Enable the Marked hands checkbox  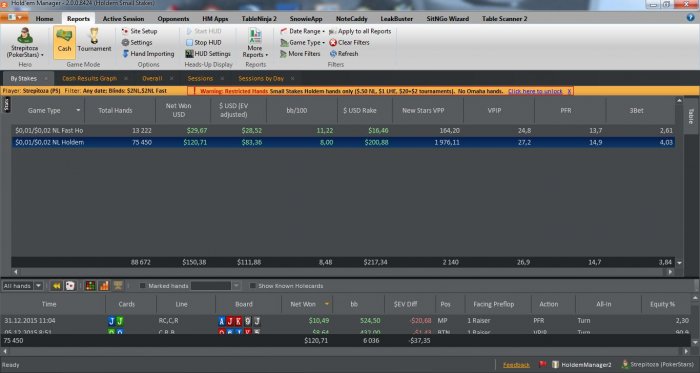coord(142,286)
